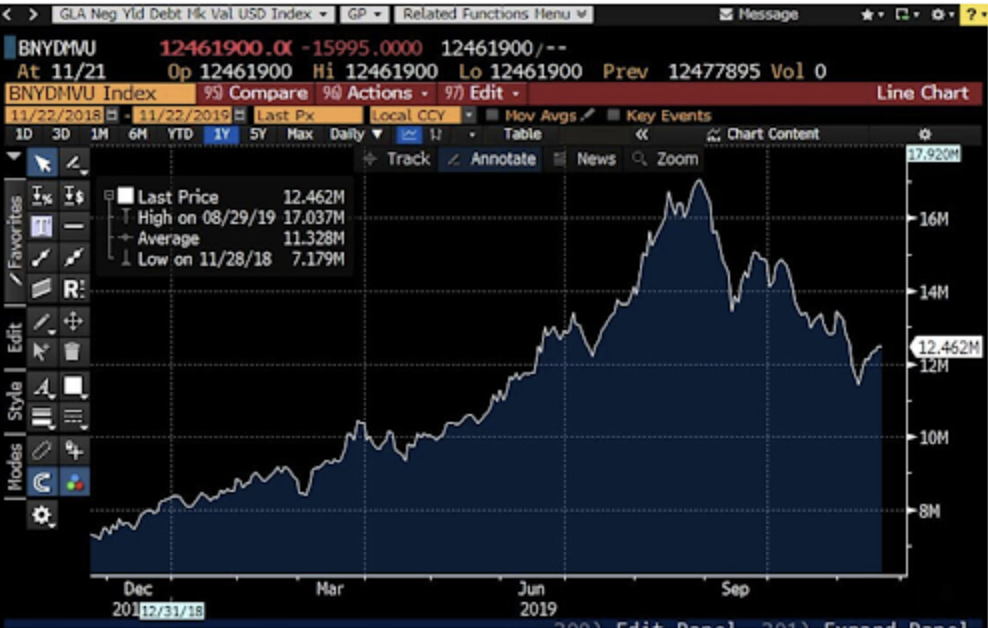Open the Related Functions Menu dropdown

493,14
